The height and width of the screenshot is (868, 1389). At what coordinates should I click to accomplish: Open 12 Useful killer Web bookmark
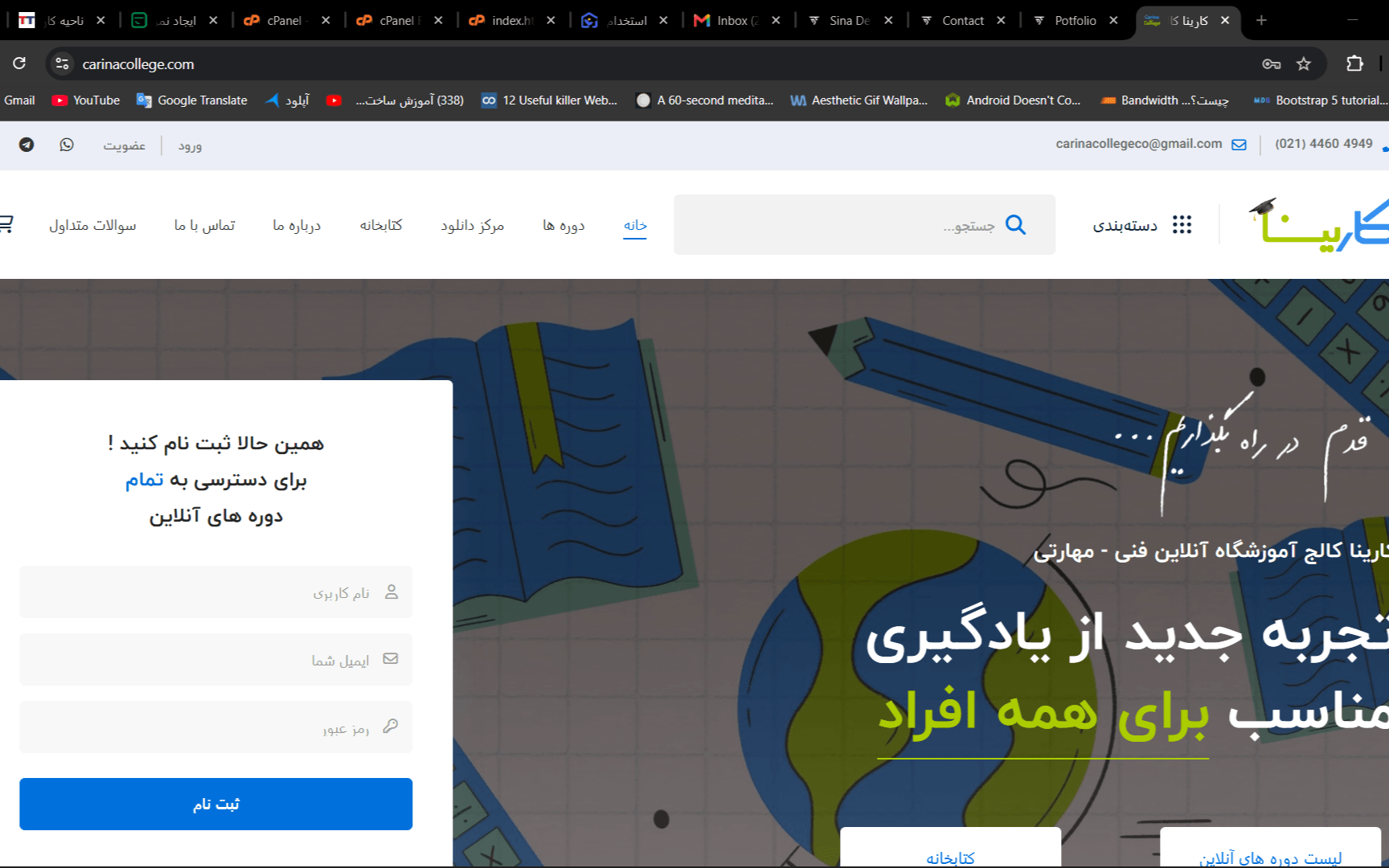point(550,100)
